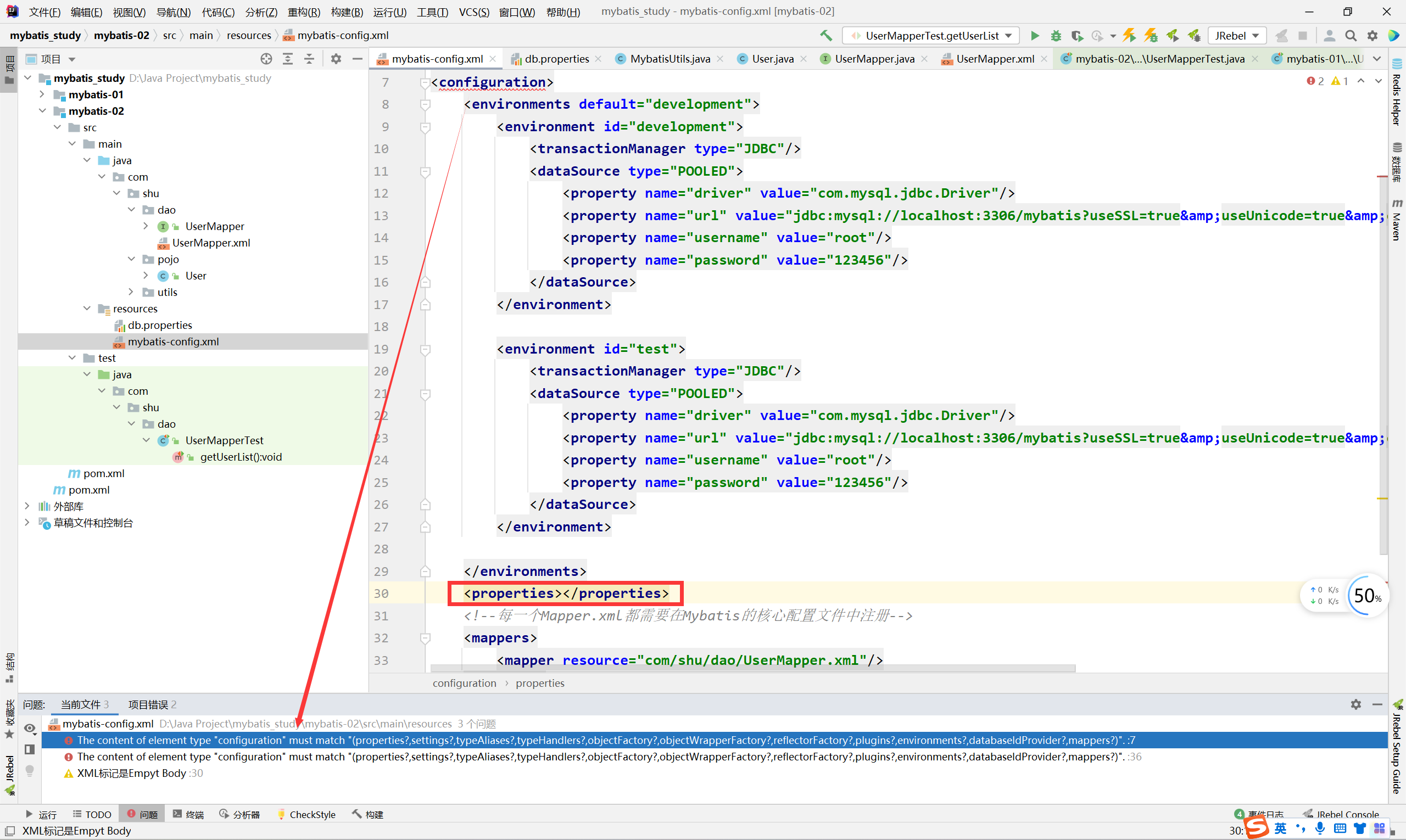
Task: Open the TODO tool window button
Action: 92,814
